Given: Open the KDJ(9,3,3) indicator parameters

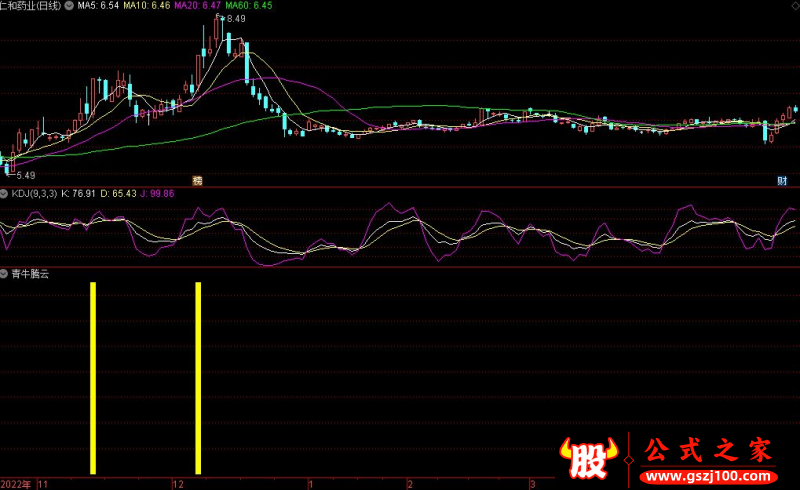Looking at the screenshot, I should point(35,193).
